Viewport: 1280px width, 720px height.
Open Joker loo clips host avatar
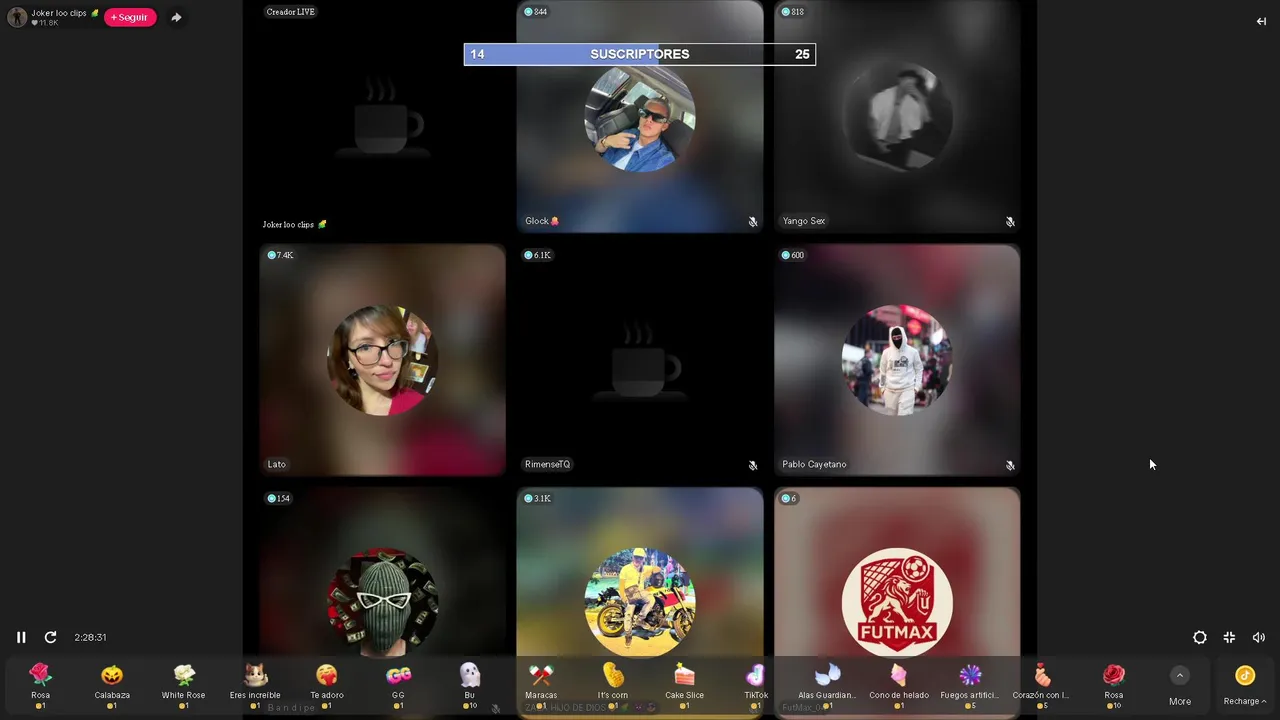(17, 17)
